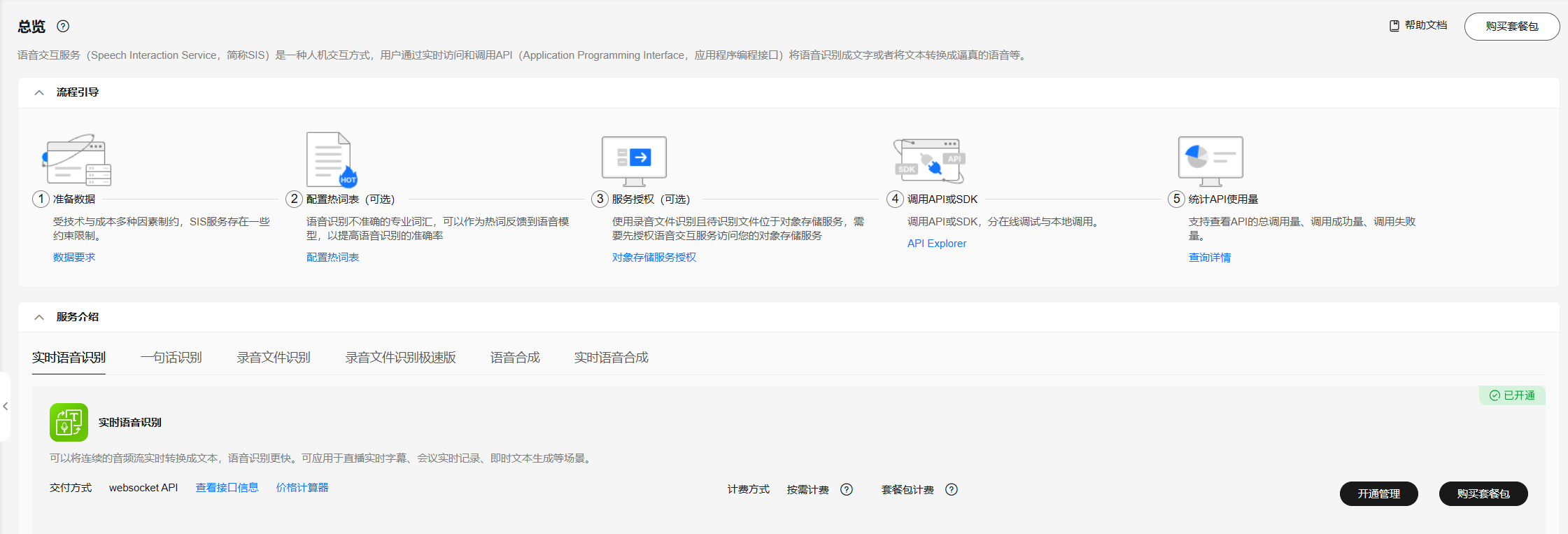This screenshot has height=534, width=1568.
Task: Open the API Explorer link
Action: [x=937, y=244]
